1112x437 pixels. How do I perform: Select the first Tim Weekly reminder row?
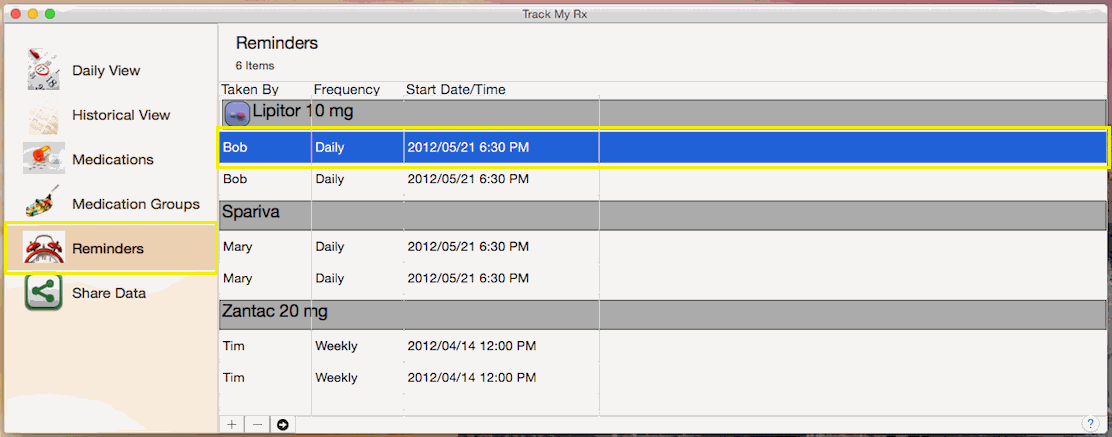(x=662, y=346)
